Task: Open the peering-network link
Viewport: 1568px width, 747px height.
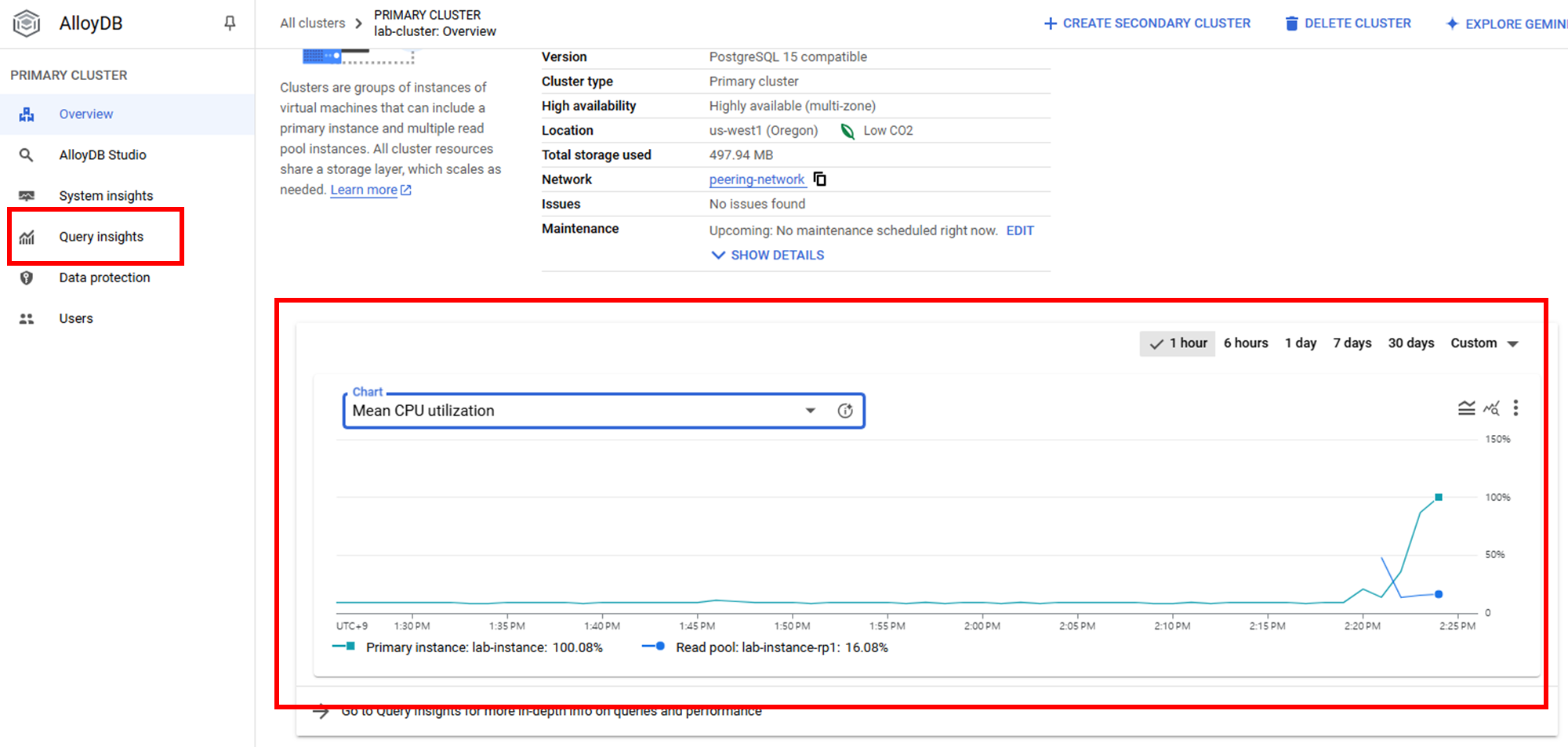Action: point(757,179)
